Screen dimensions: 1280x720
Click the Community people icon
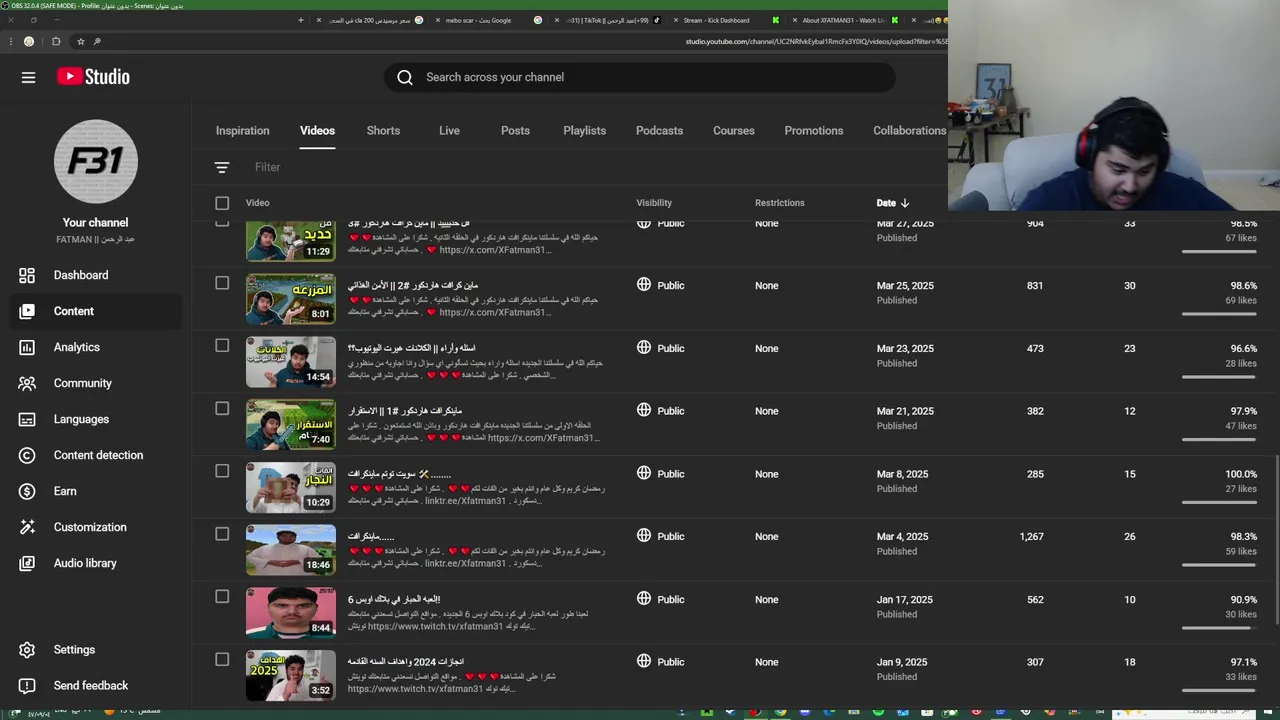point(27,383)
